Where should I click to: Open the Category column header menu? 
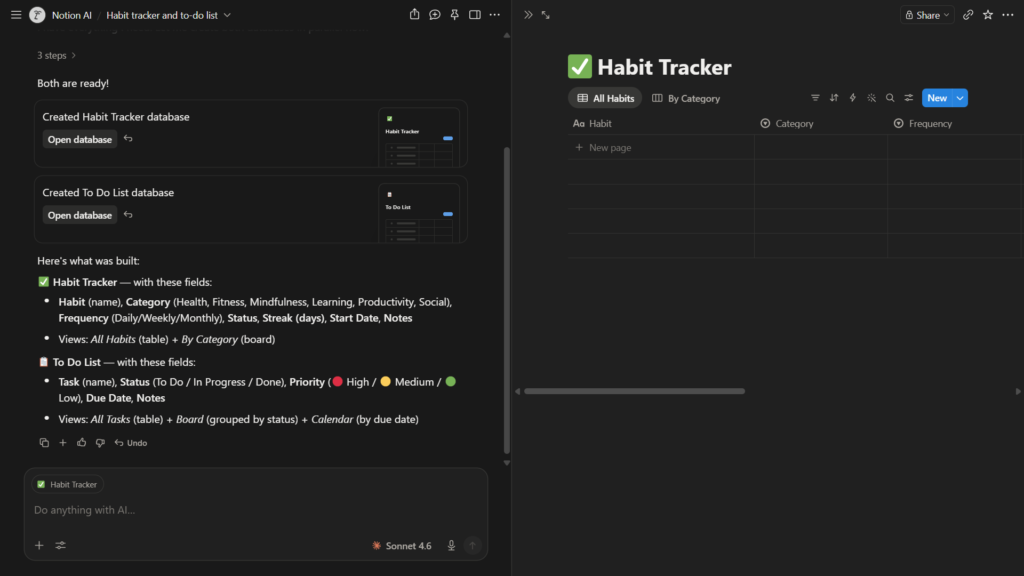pos(821,123)
